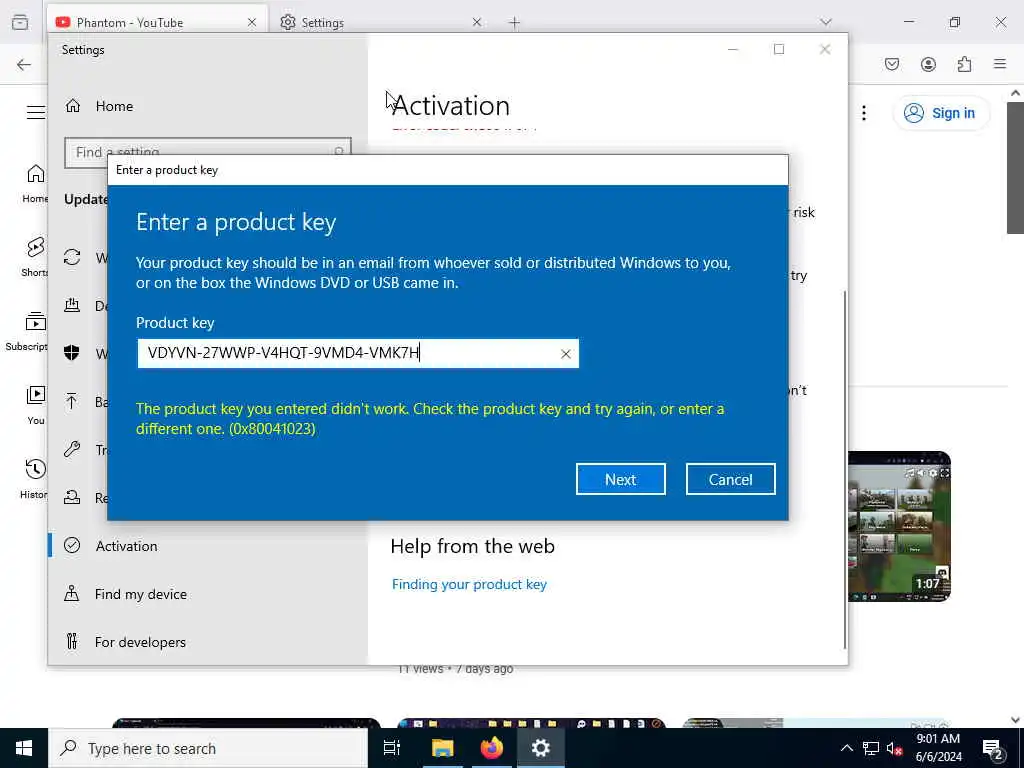Click the taskbar search box
The width and height of the screenshot is (1024, 768).
[208, 748]
